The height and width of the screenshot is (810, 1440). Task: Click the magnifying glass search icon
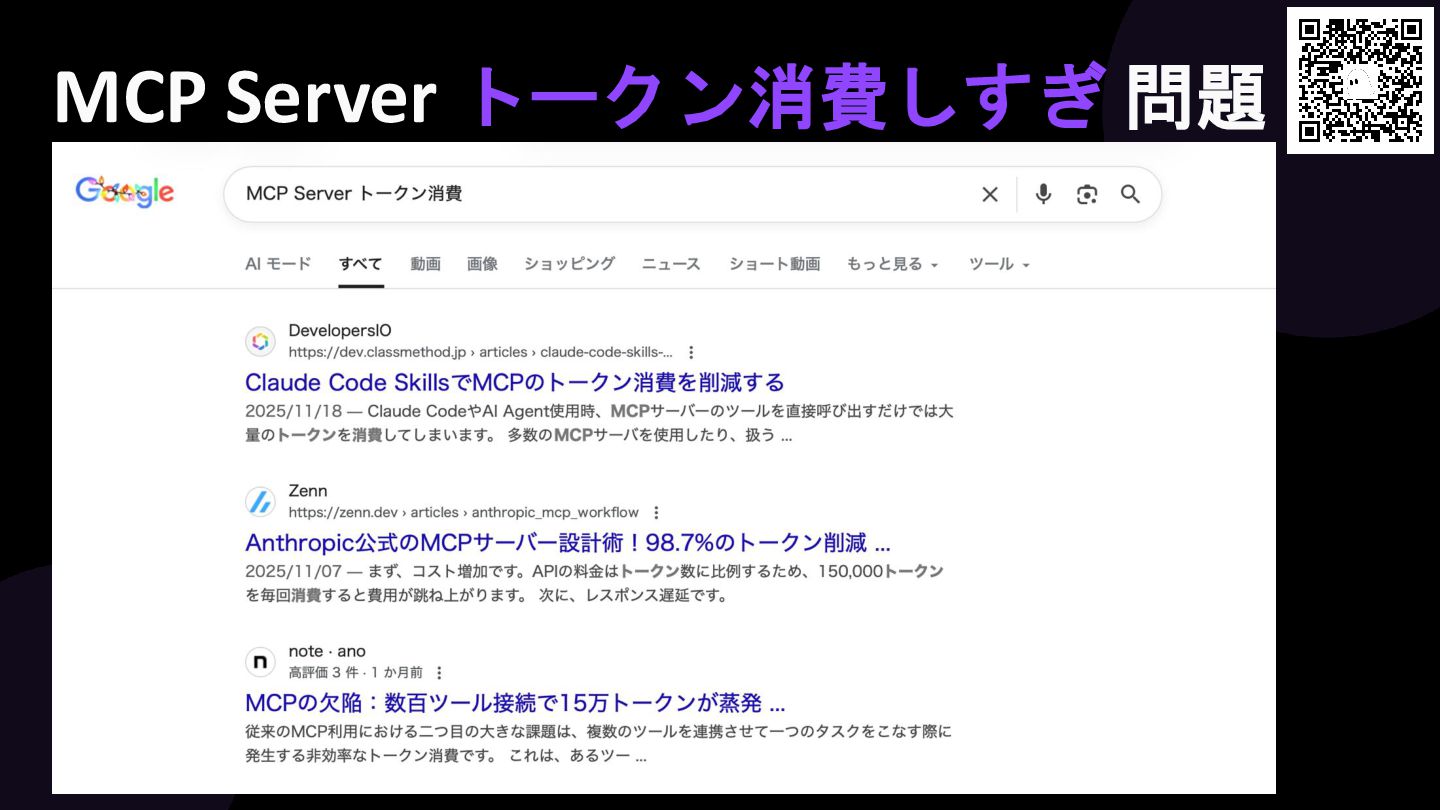click(1130, 194)
